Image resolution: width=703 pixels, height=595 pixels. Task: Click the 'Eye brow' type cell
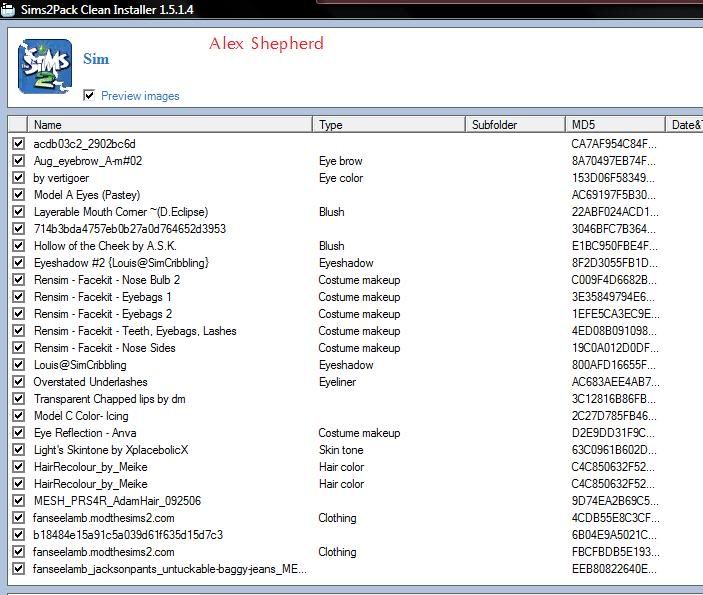[x=341, y=161]
